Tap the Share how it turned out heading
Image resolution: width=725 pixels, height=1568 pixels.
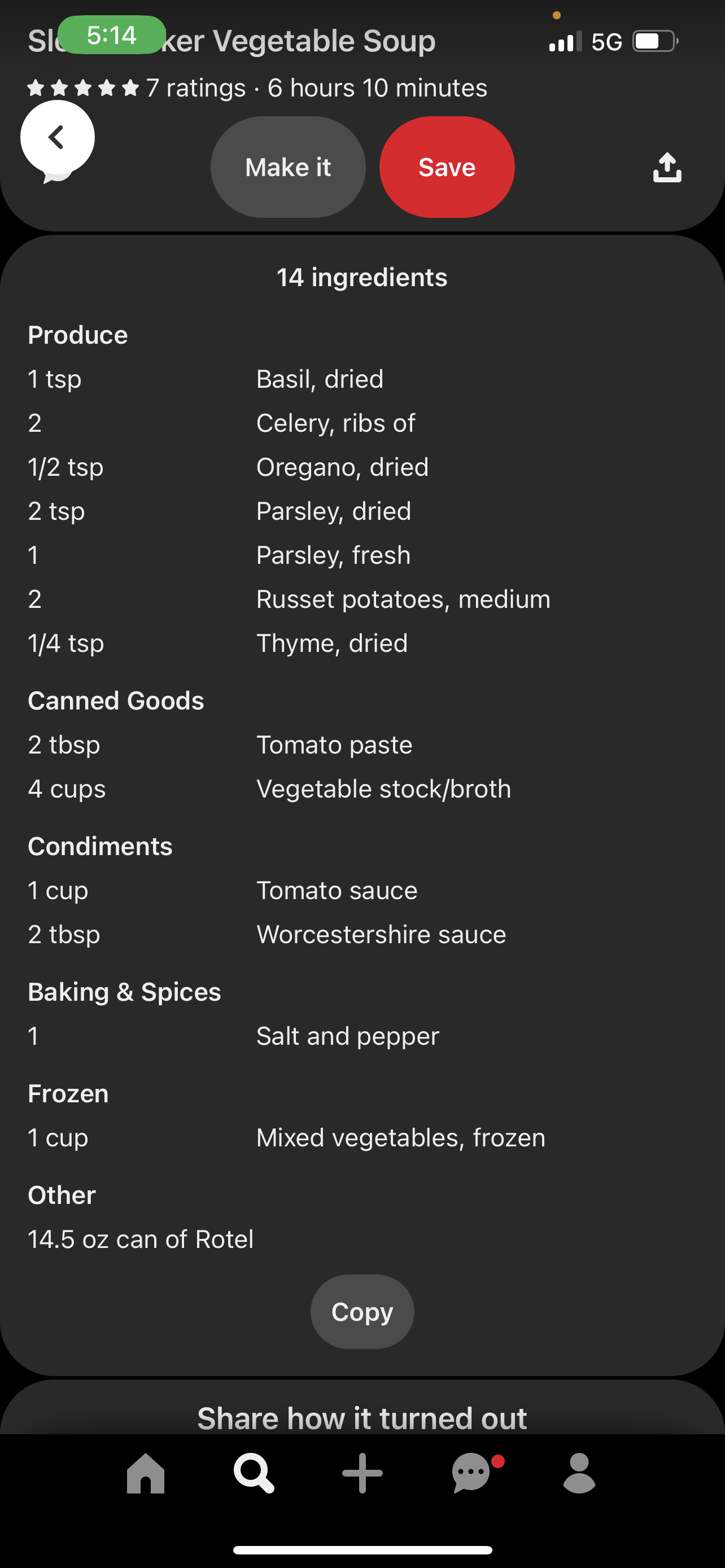362,1418
